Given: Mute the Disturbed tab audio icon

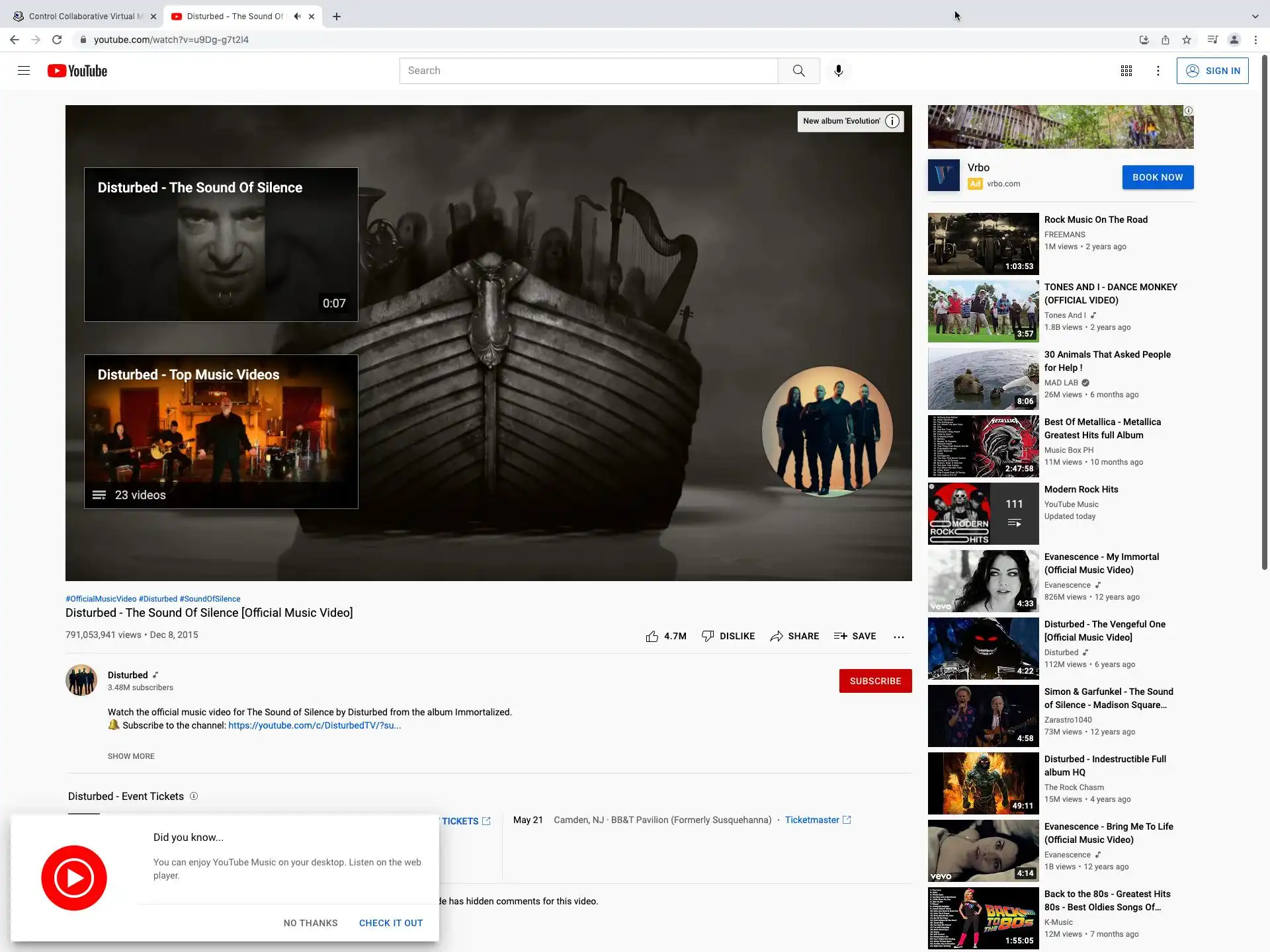Looking at the screenshot, I should [x=297, y=17].
